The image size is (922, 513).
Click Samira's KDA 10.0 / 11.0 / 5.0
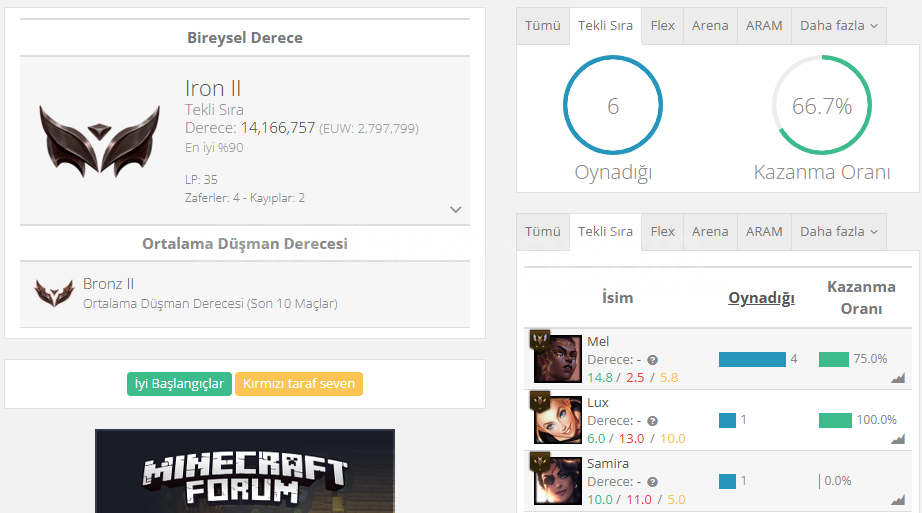click(636, 500)
